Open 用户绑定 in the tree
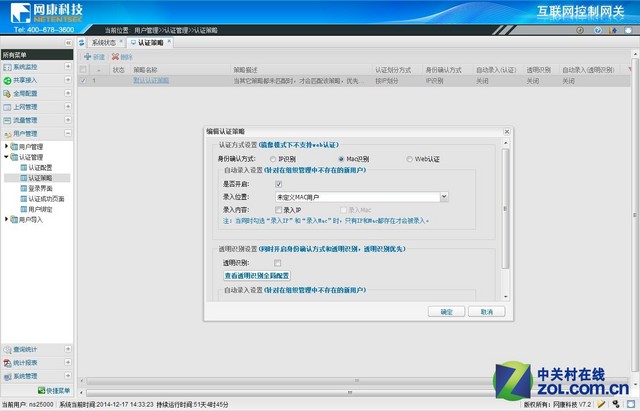This screenshot has width=640, height=411. point(40,209)
